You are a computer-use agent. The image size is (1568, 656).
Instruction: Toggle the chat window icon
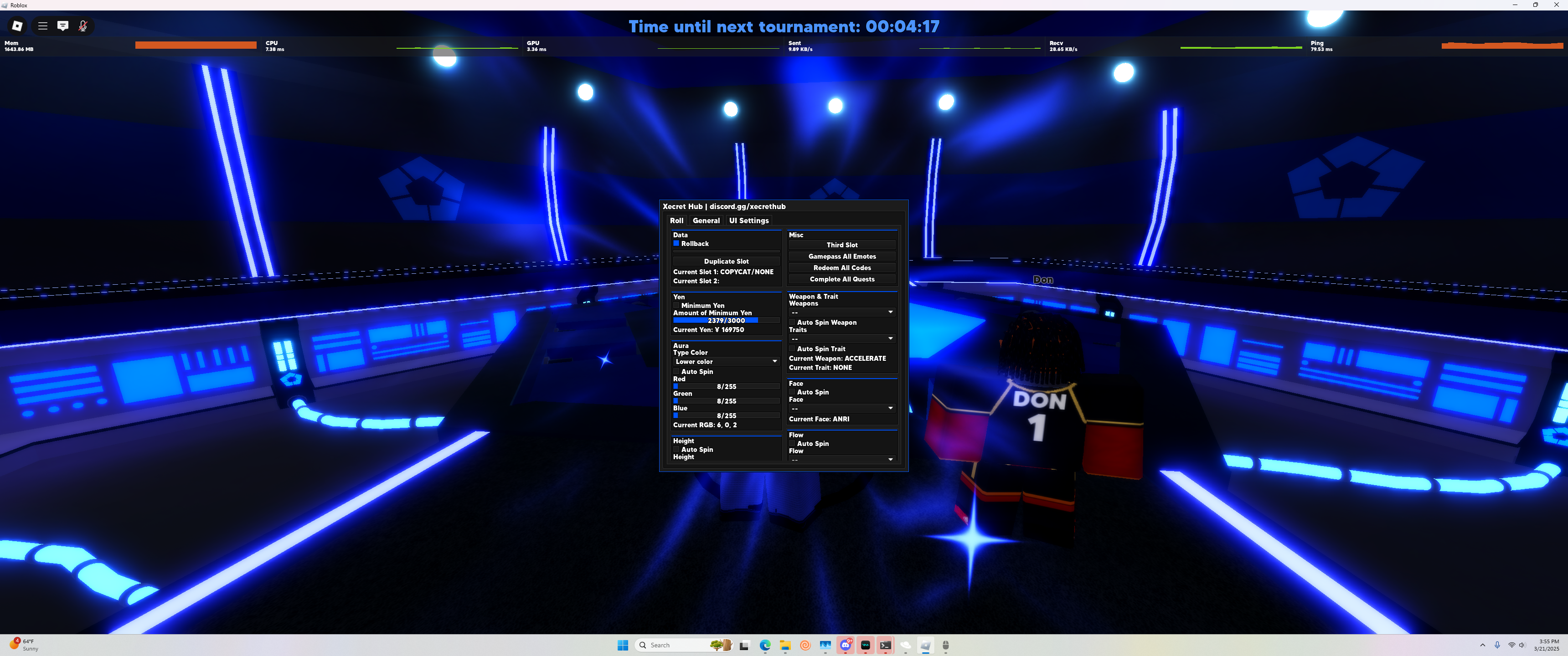pyautogui.click(x=63, y=26)
